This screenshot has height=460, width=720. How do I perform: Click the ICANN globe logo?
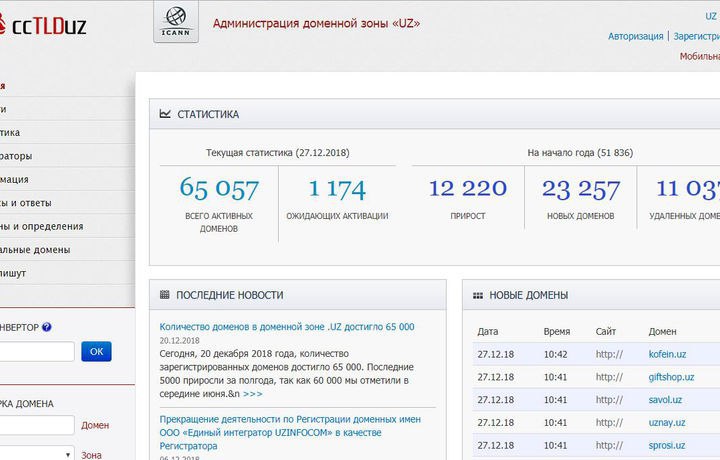point(176,22)
